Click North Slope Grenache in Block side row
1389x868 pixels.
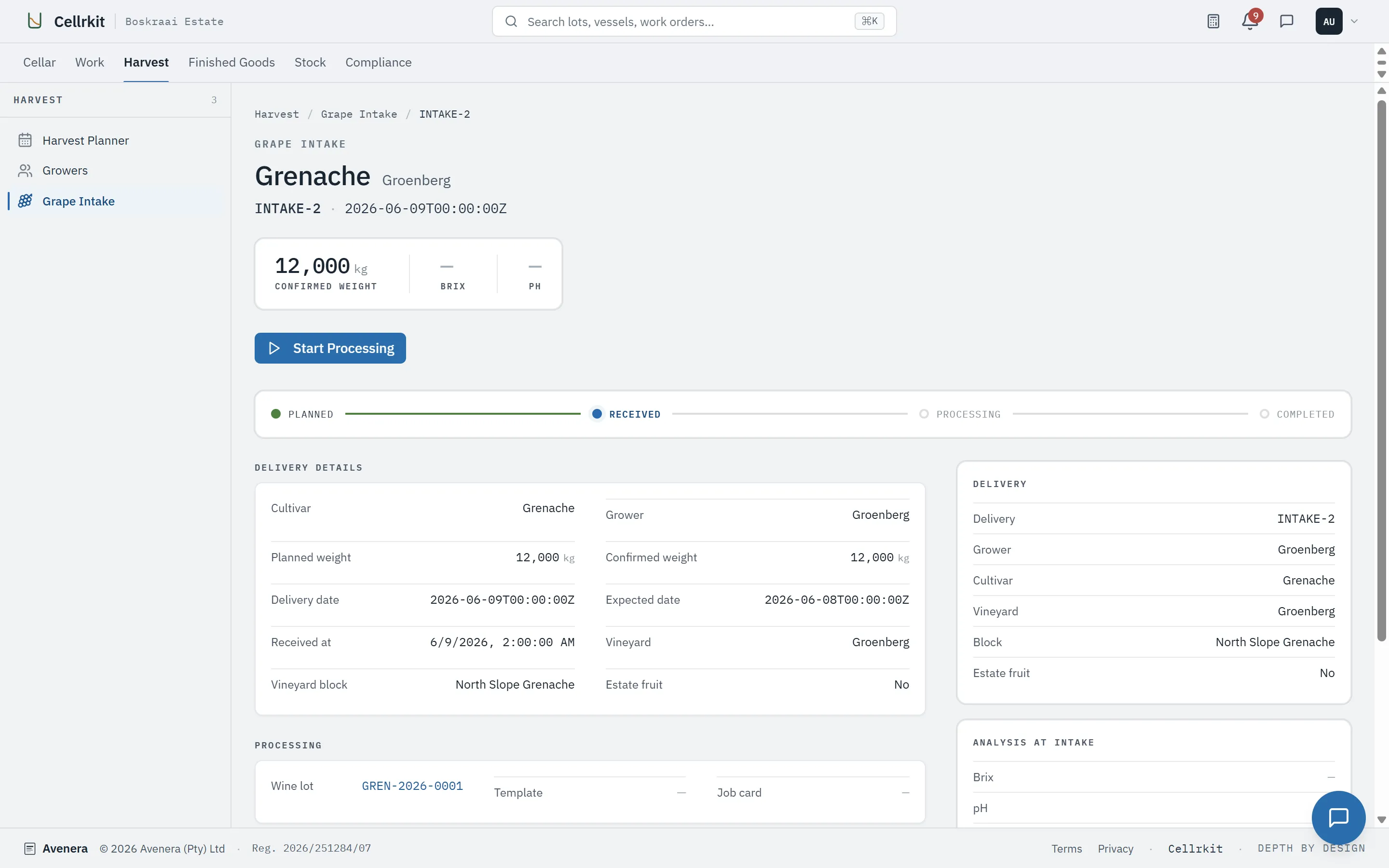coord(1275,642)
